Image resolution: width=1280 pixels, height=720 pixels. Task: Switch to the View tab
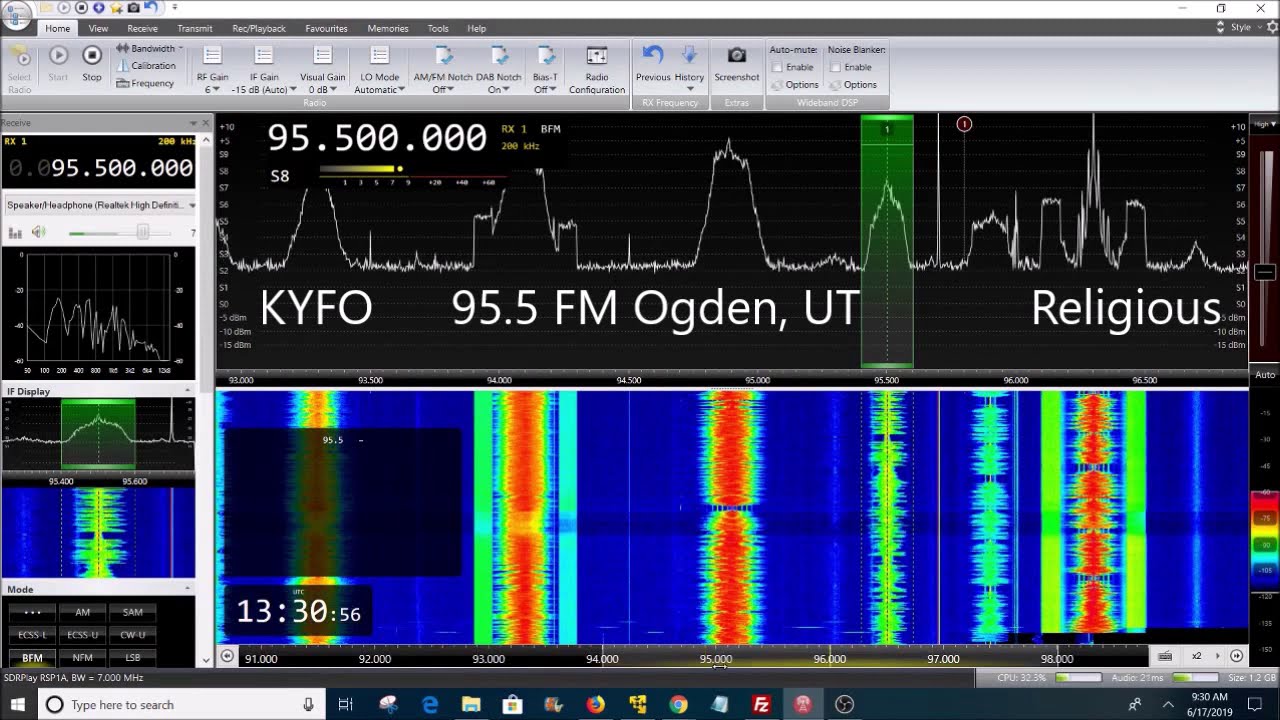(98, 28)
